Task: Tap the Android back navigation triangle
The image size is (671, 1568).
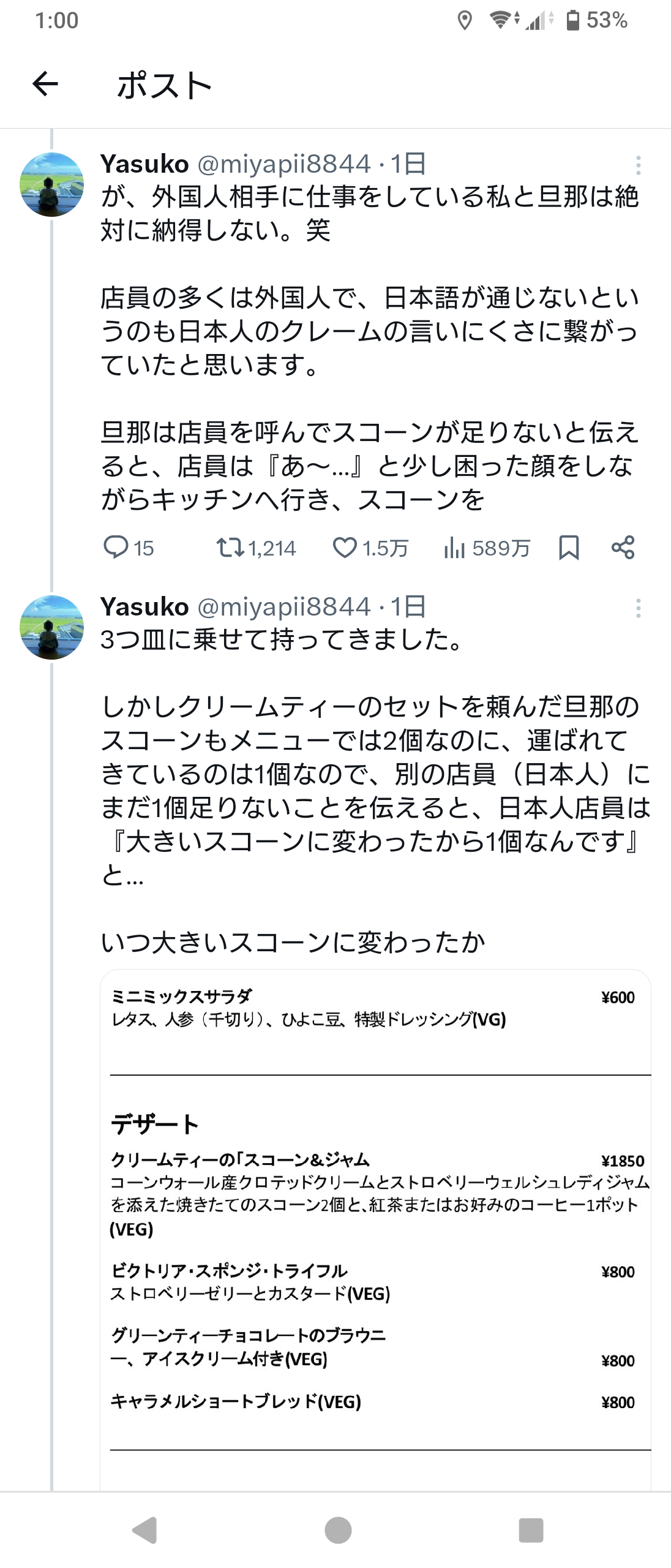Action: tap(145, 1530)
